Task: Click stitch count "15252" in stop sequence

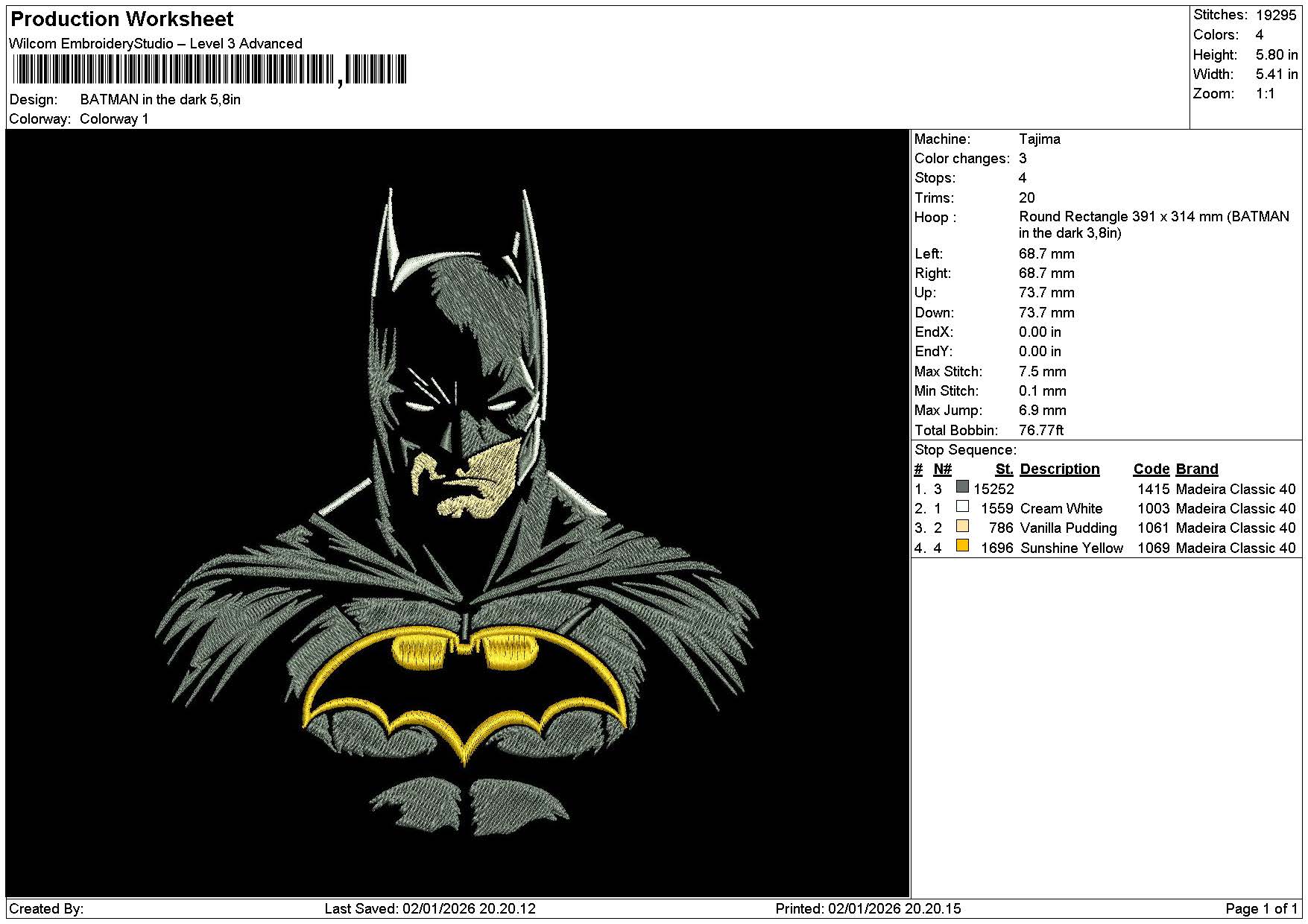Action: point(993,490)
